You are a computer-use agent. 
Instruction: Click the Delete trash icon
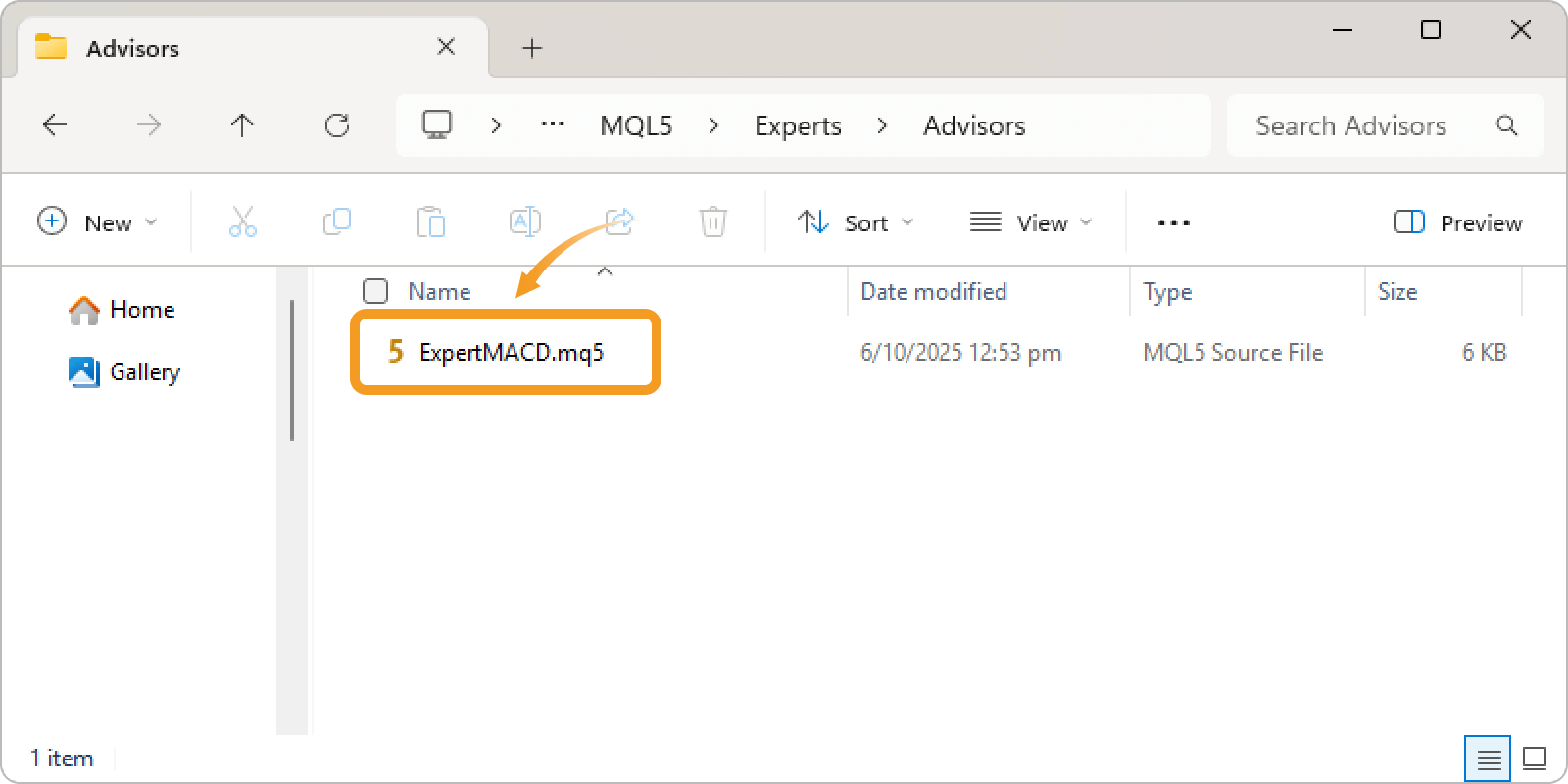pyautogui.click(x=712, y=222)
